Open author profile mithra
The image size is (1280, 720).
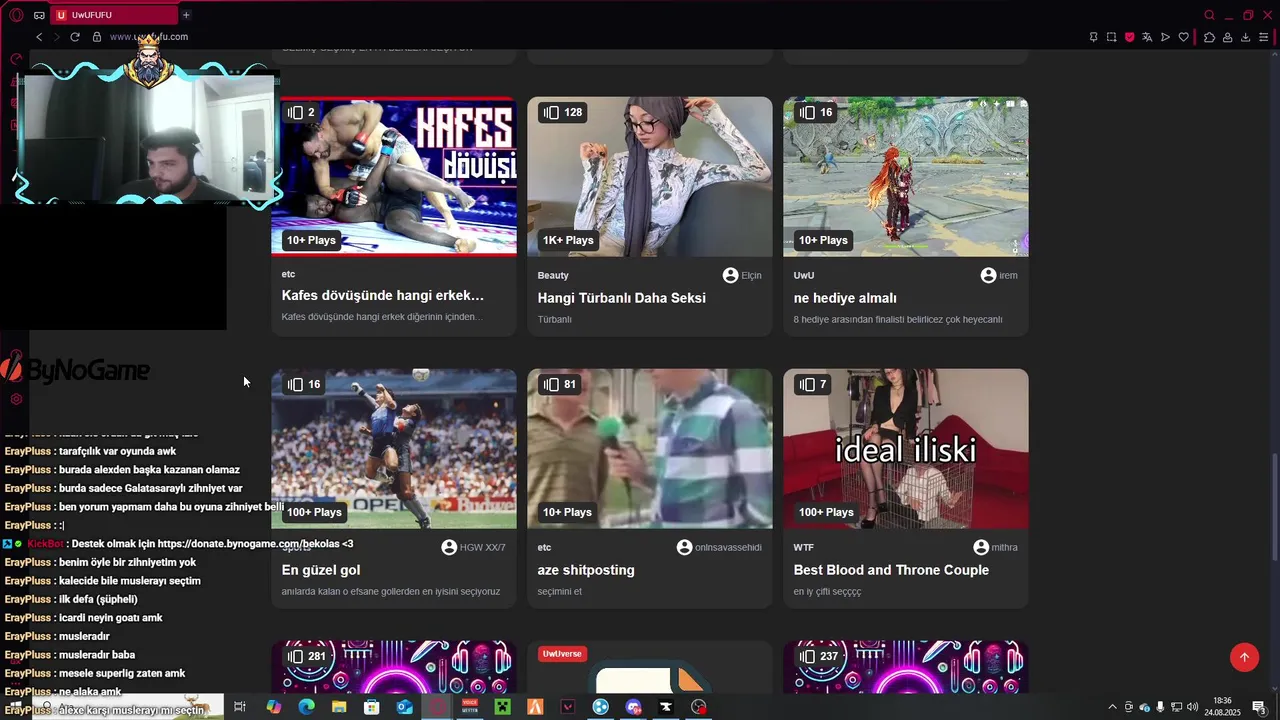click(996, 547)
